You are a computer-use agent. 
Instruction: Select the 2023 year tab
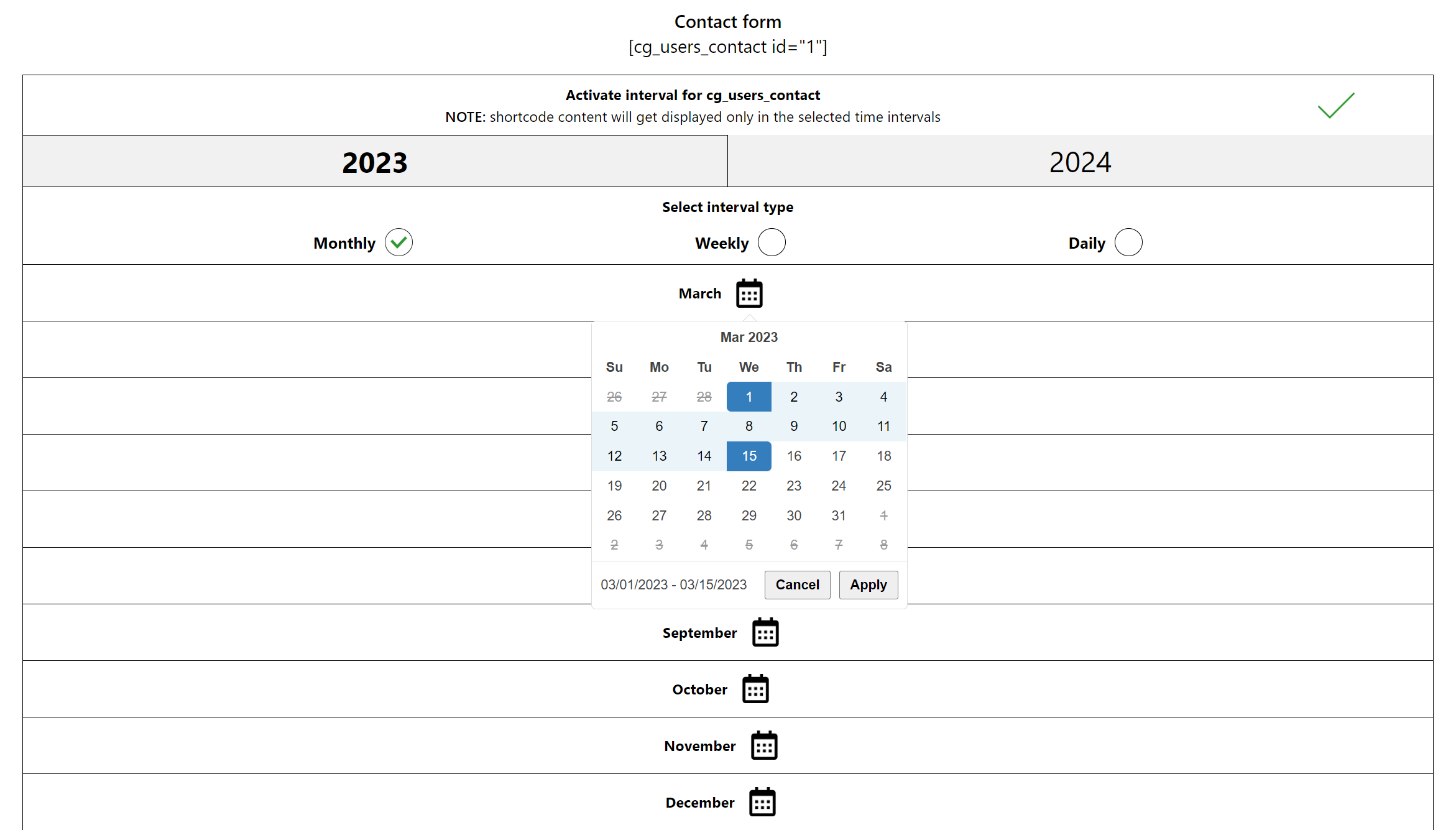pos(376,160)
